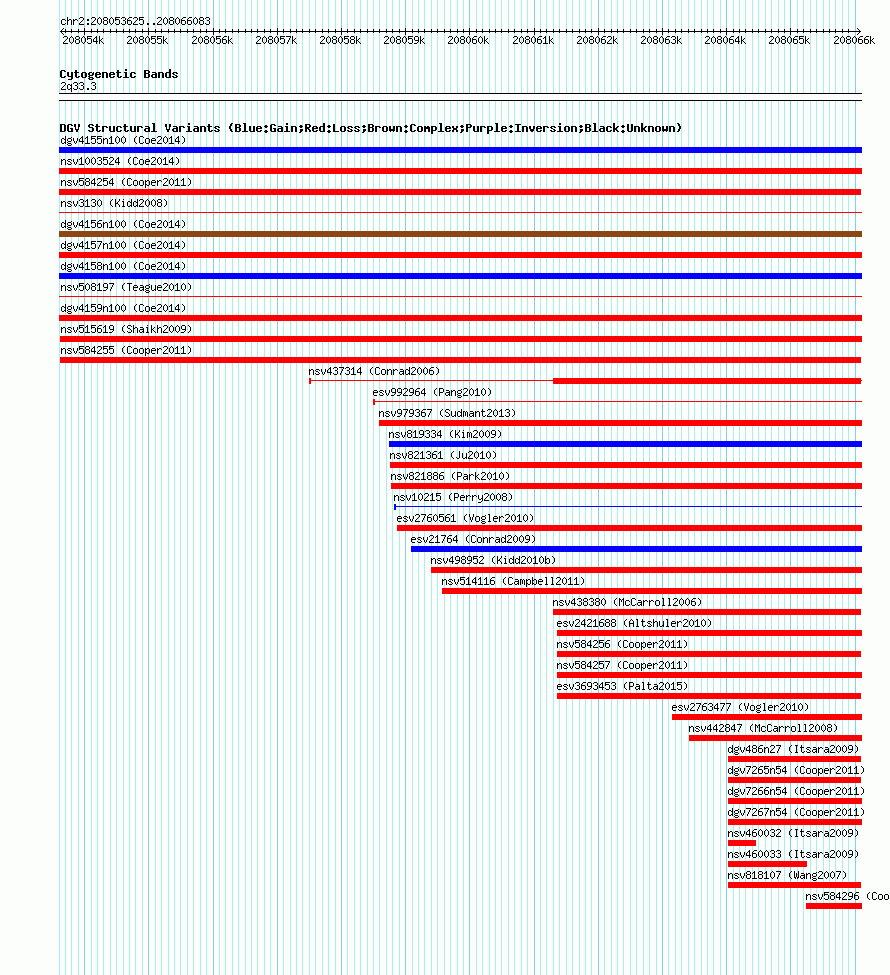Click nsv438380 (McCarroll2006) label
This screenshot has height=975, width=890.
[x=628, y=603]
